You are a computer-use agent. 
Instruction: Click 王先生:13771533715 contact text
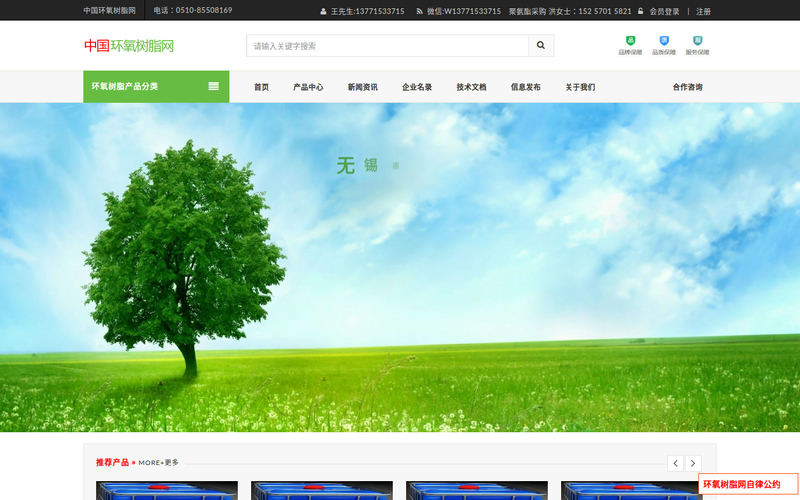click(x=367, y=11)
